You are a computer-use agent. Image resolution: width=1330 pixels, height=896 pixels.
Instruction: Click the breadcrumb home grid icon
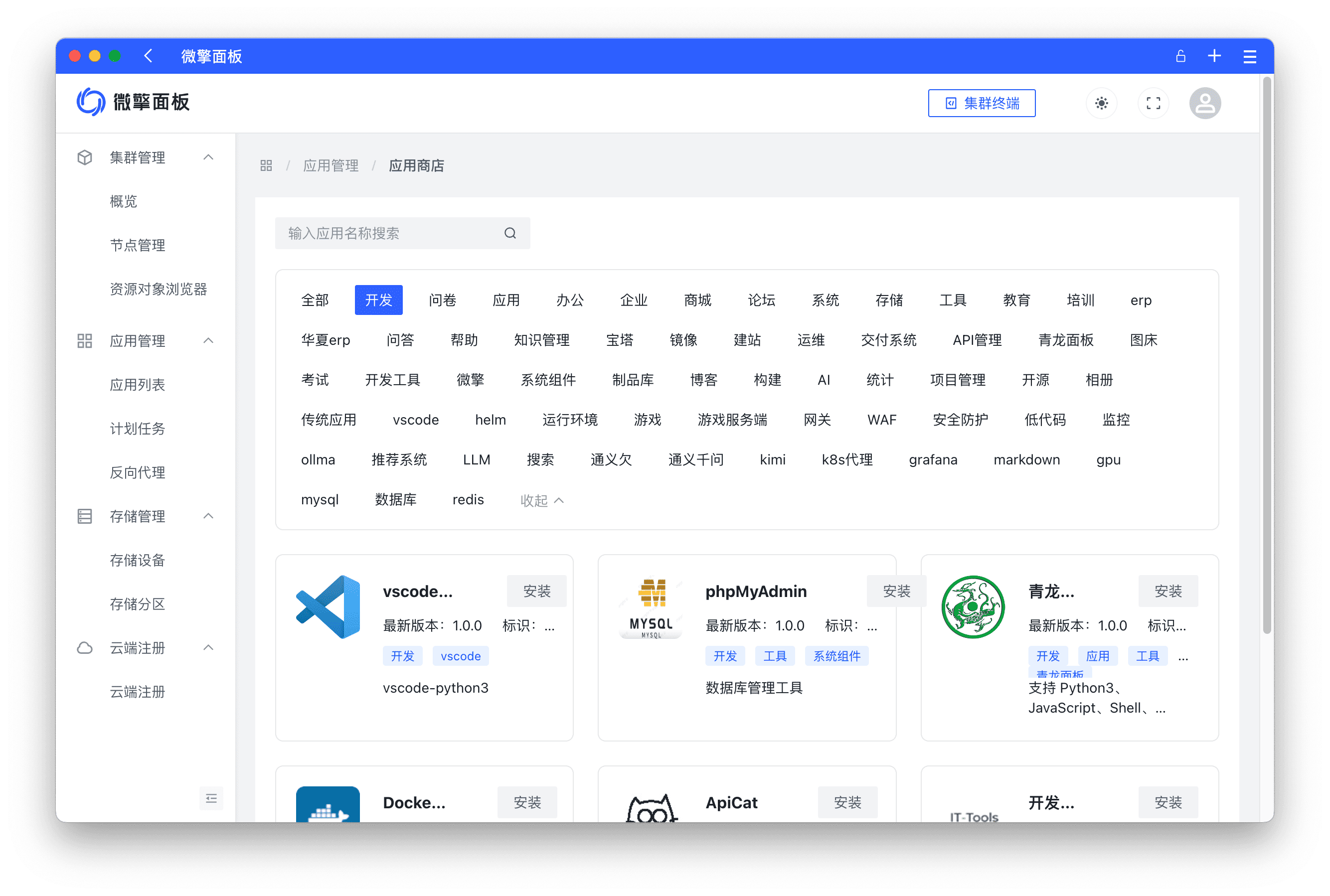click(266, 166)
